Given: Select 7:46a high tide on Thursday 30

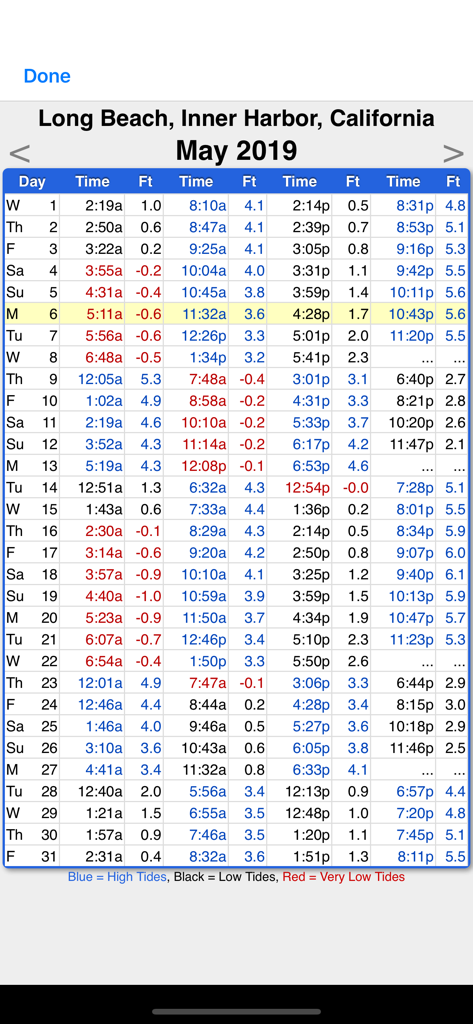Looking at the screenshot, I should (208, 835).
